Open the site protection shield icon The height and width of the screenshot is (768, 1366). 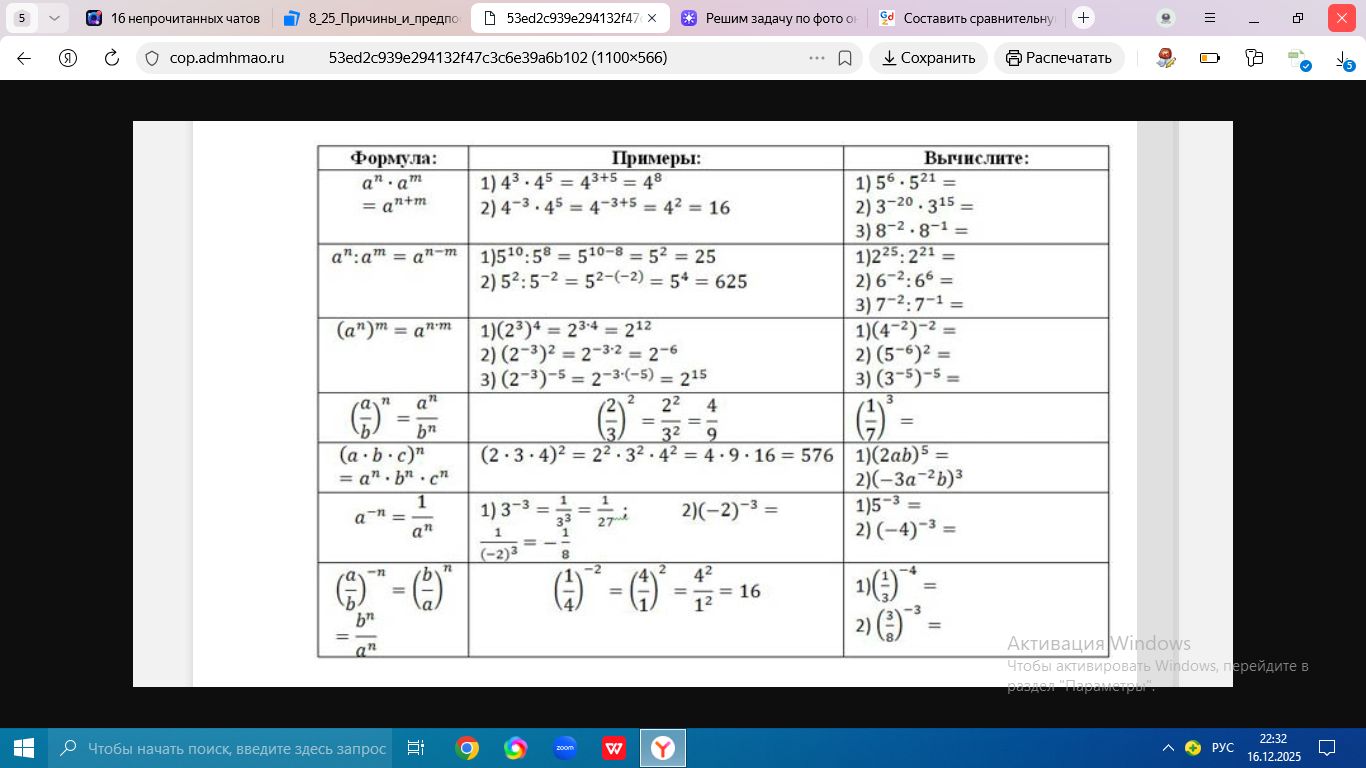(x=152, y=58)
